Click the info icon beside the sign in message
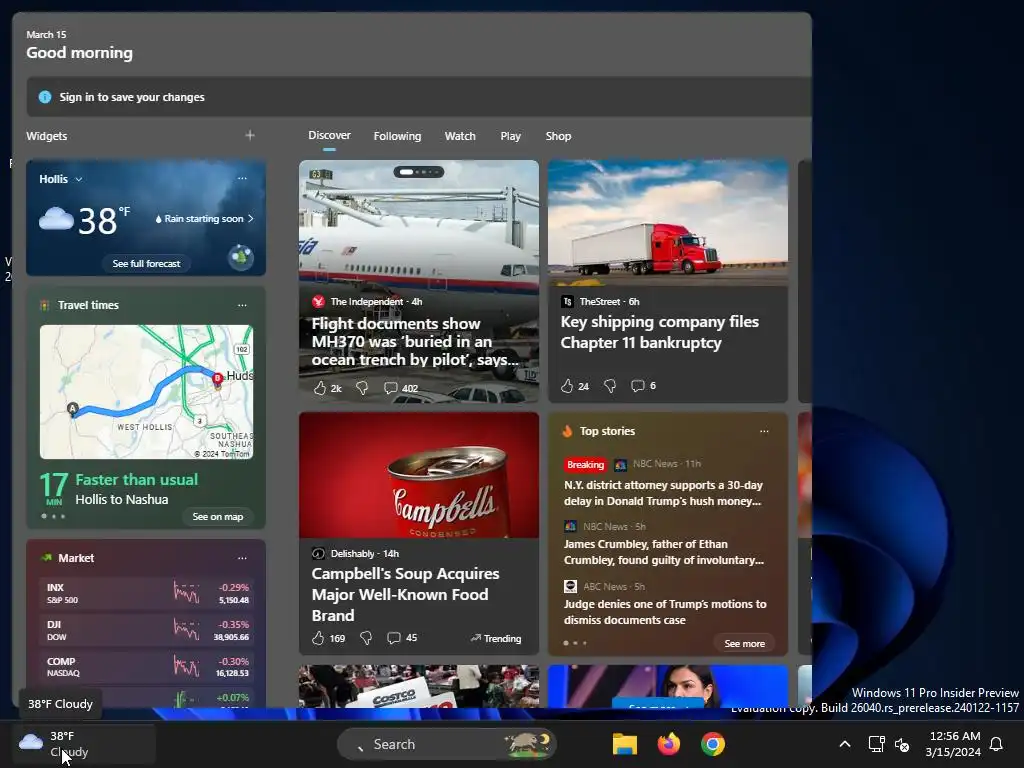The height and width of the screenshot is (768, 1024). [x=45, y=97]
